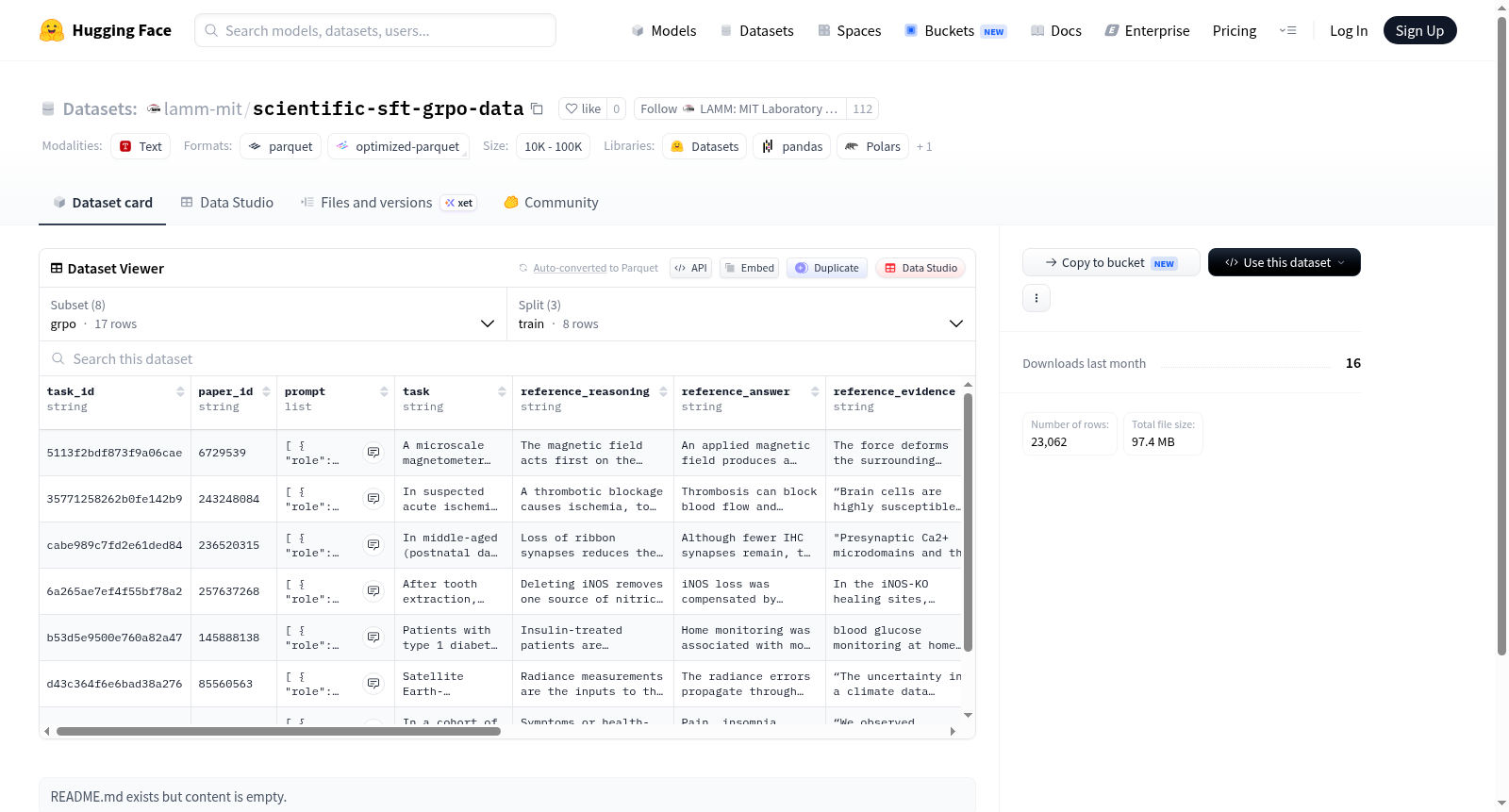Open Docs in the top navigation
1509x812 pixels.
[1056, 31]
